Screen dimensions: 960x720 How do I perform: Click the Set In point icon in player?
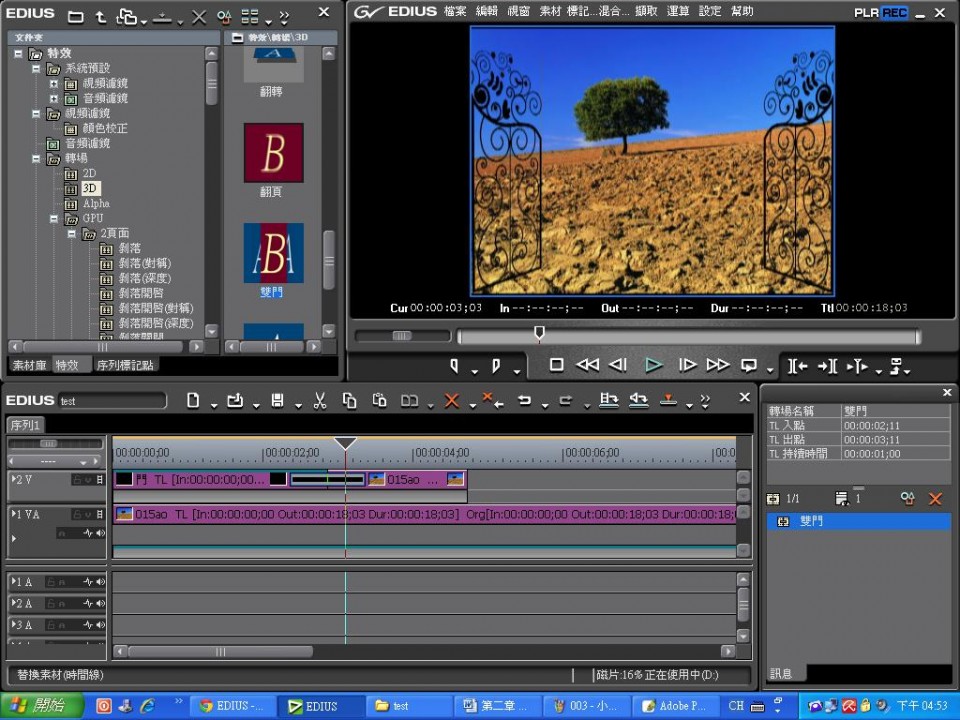click(454, 366)
